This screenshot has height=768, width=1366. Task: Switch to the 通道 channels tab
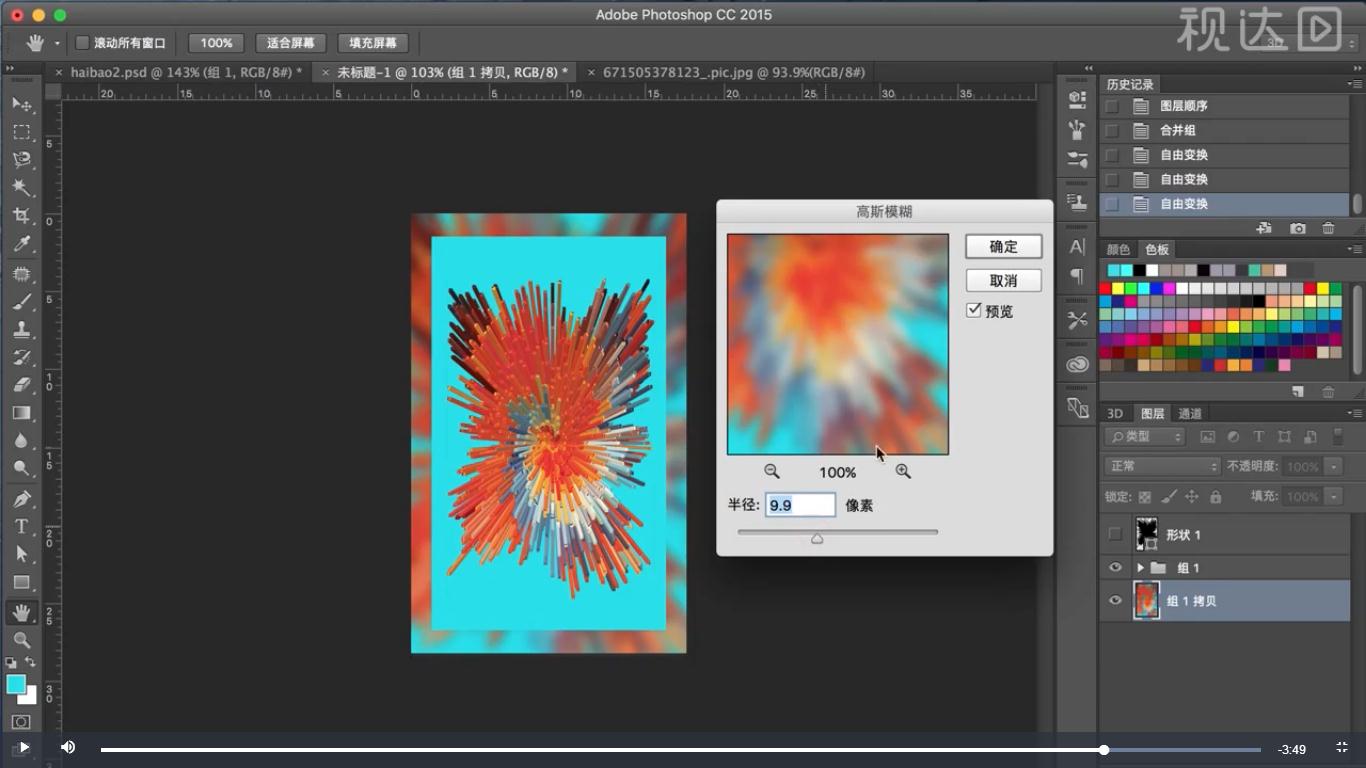(1189, 413)
